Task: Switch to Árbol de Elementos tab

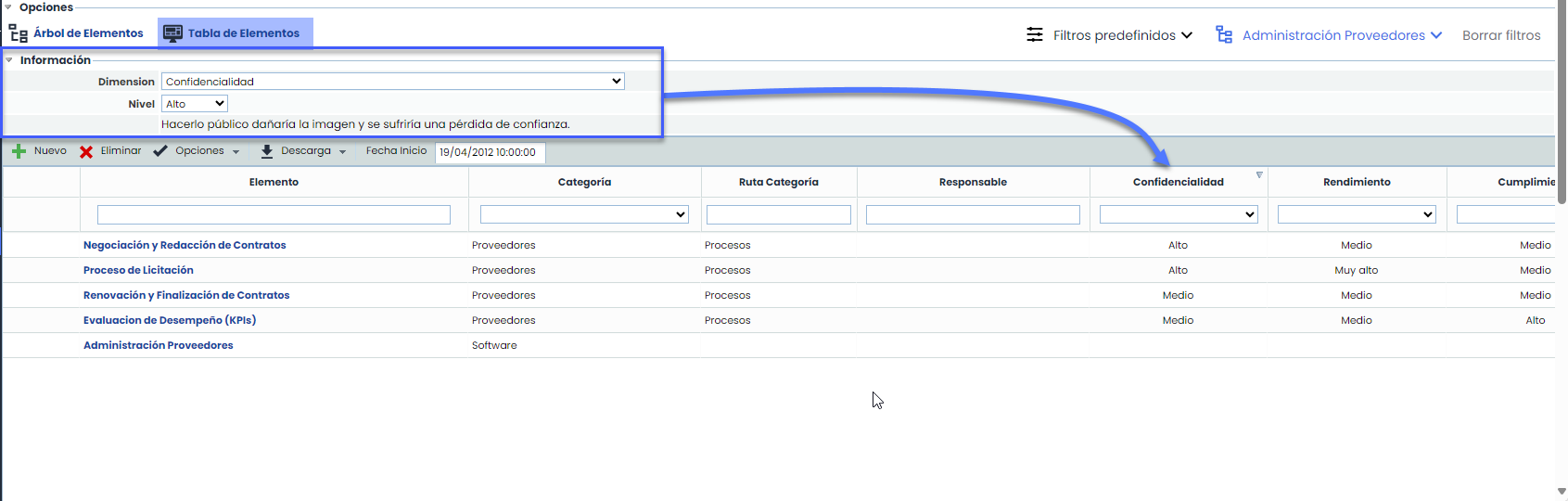Action: point(88,33)
